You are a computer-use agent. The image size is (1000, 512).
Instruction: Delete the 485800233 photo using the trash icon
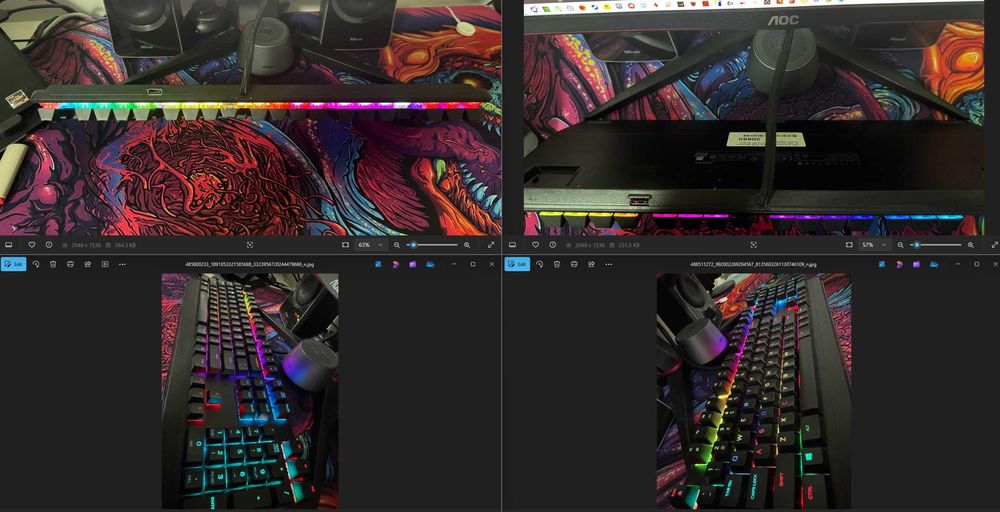(x=53, y=264)
